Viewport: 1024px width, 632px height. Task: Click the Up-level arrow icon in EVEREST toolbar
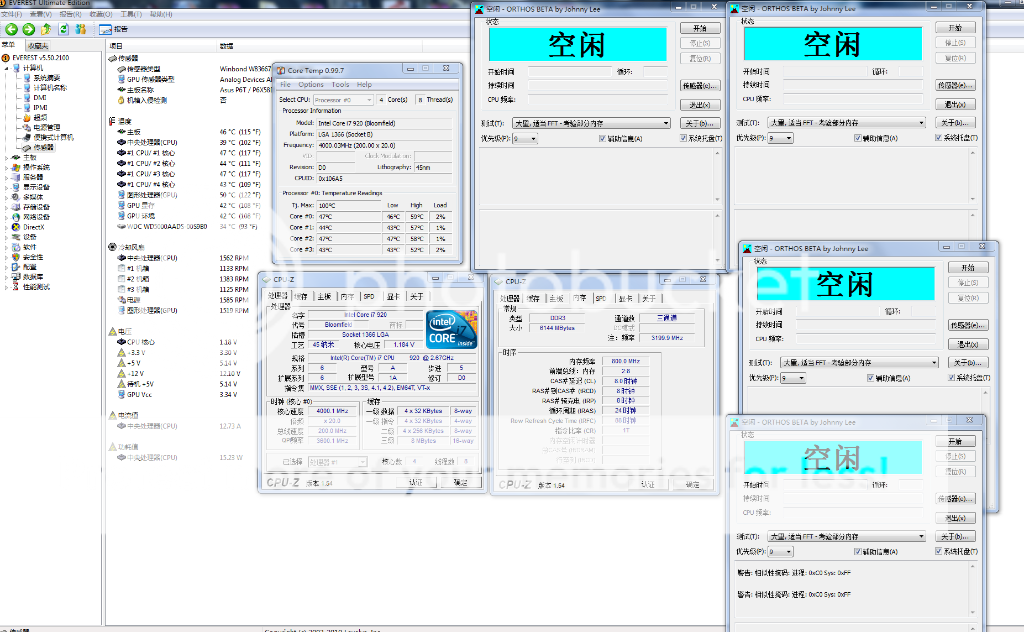click(46, 30)
